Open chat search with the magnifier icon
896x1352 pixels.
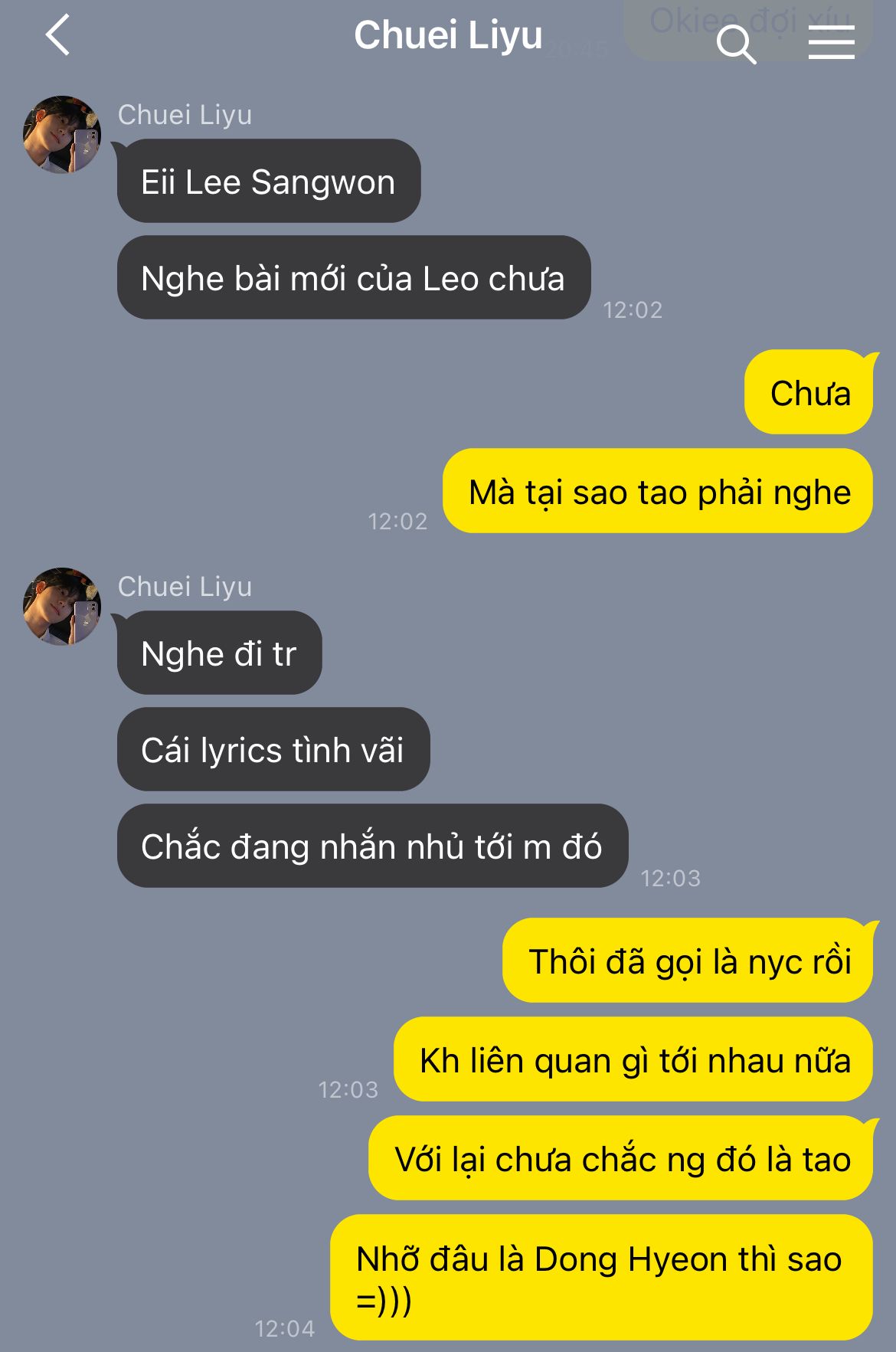(x=736, y=44)
